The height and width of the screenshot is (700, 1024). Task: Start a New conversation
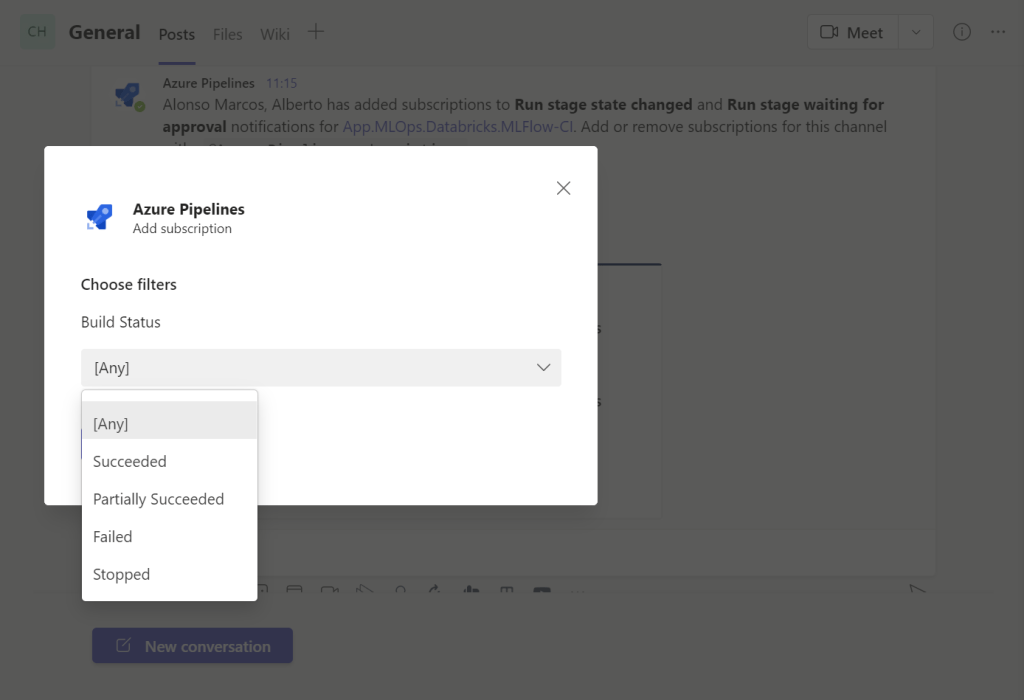193,646
